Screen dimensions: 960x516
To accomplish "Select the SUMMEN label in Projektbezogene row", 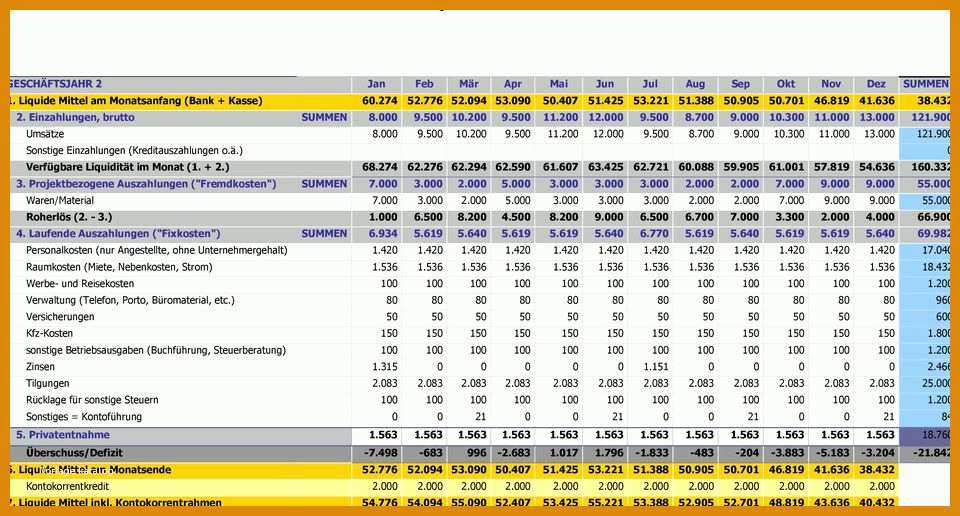I will coord(324,184).
